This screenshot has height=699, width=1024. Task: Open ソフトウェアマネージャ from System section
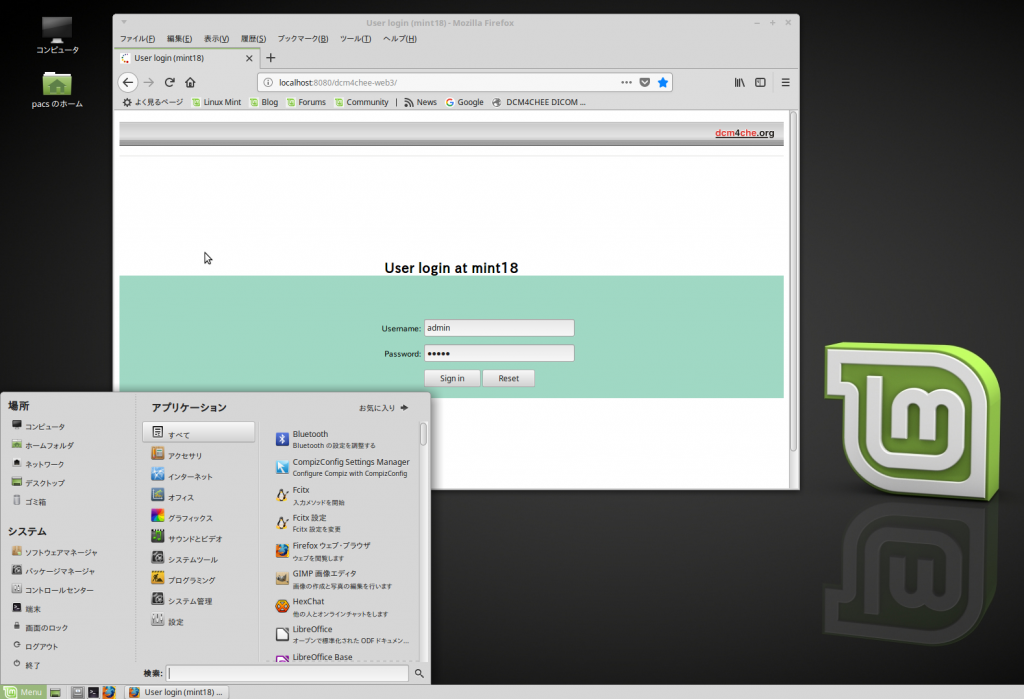point(55,552)
